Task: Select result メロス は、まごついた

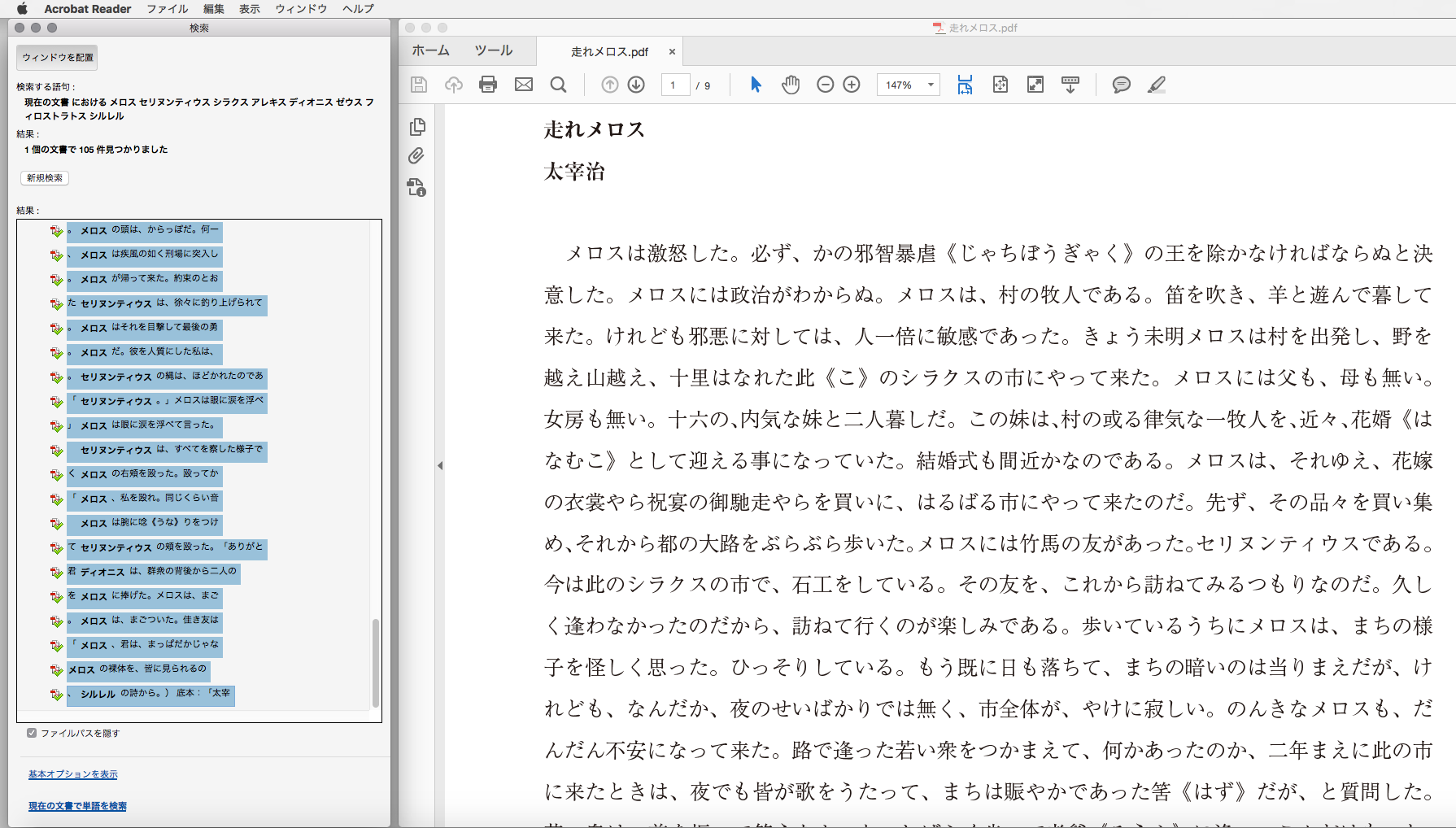Action: [x=144, y=621]
